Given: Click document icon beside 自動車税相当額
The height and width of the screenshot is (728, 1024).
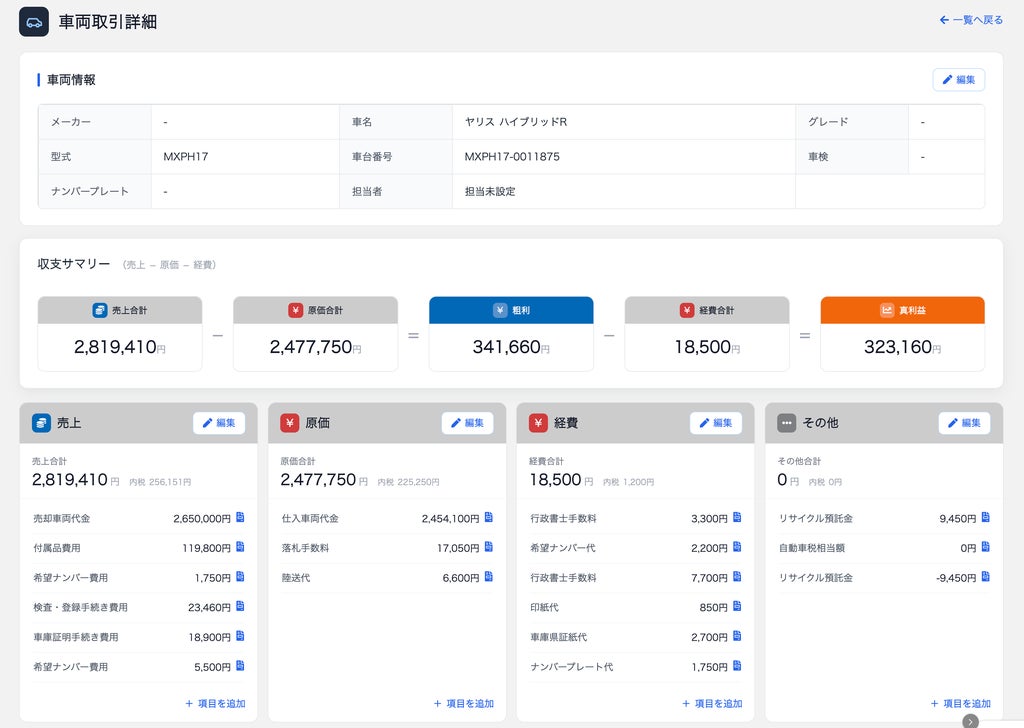Looking at the screenshot, I should pos(985,546).
